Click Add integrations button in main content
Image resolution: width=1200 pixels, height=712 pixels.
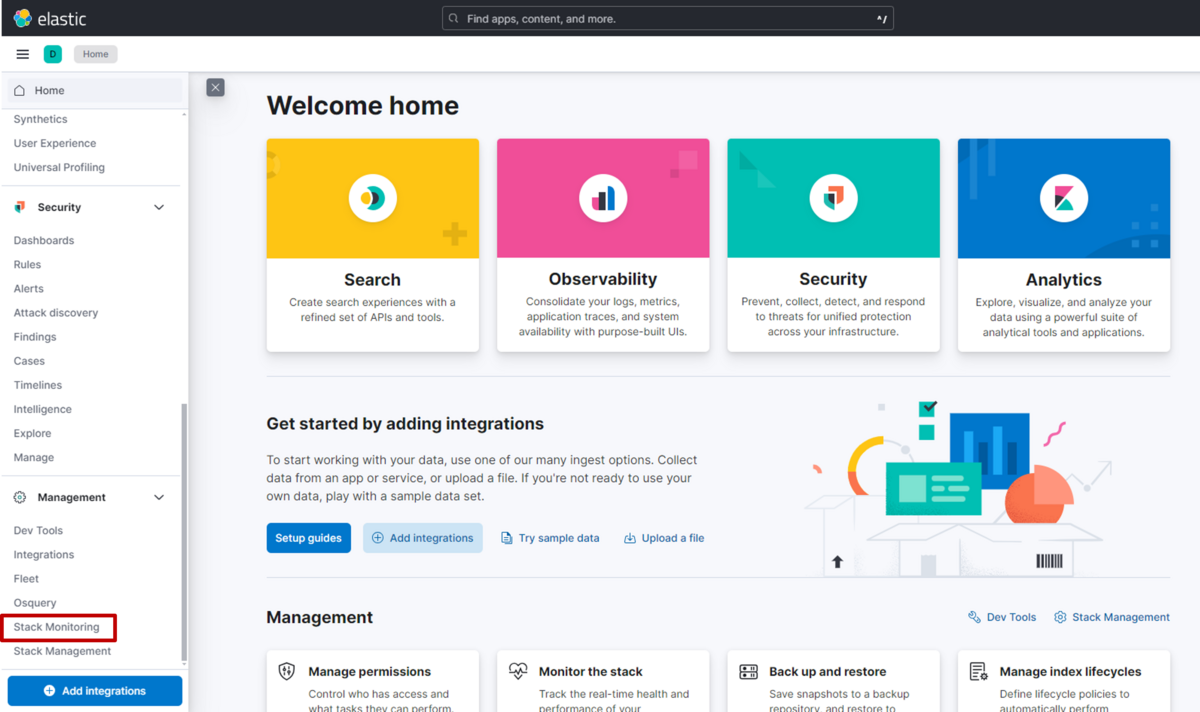[423, 538]
